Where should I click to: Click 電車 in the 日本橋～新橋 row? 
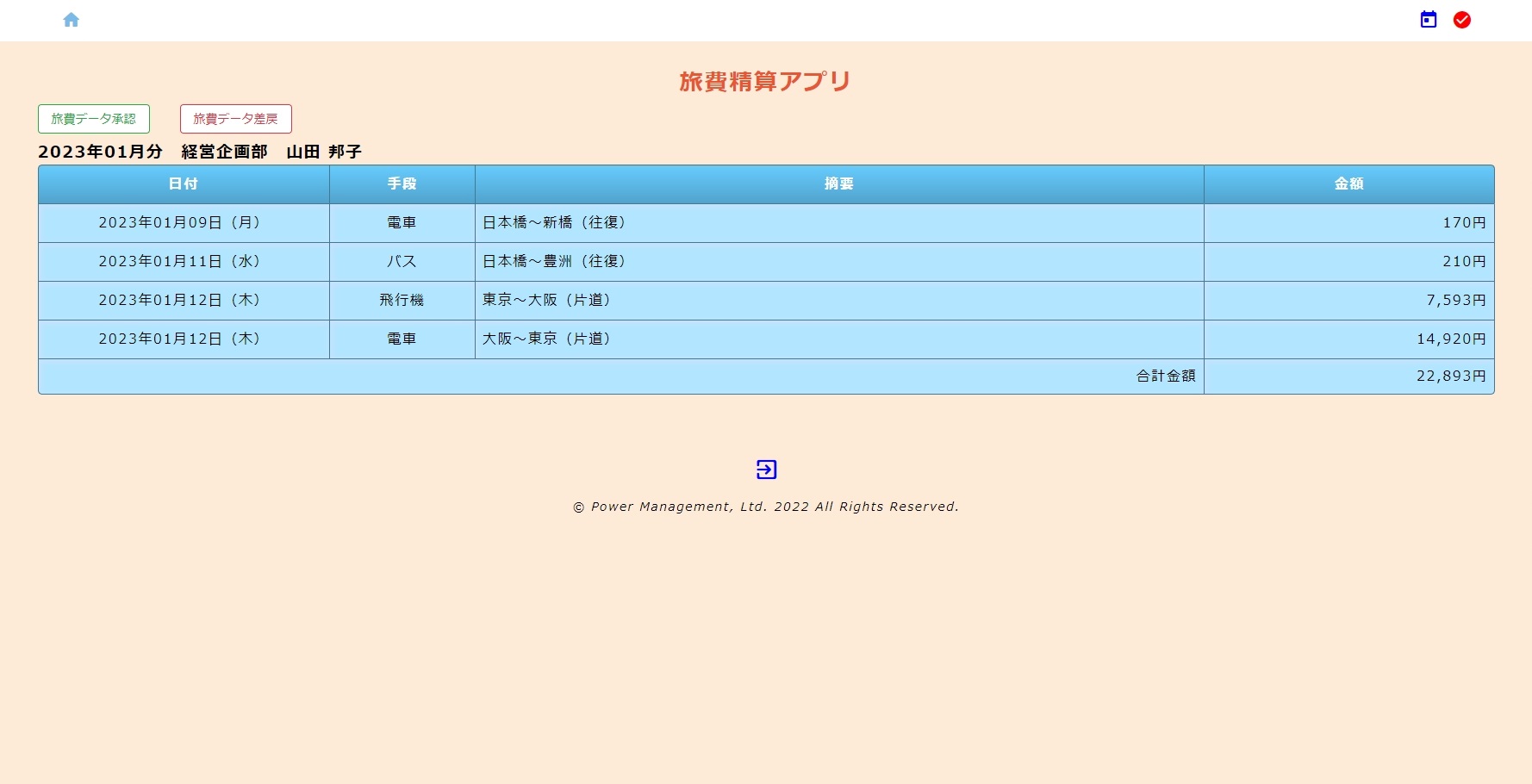coord(402,223)
